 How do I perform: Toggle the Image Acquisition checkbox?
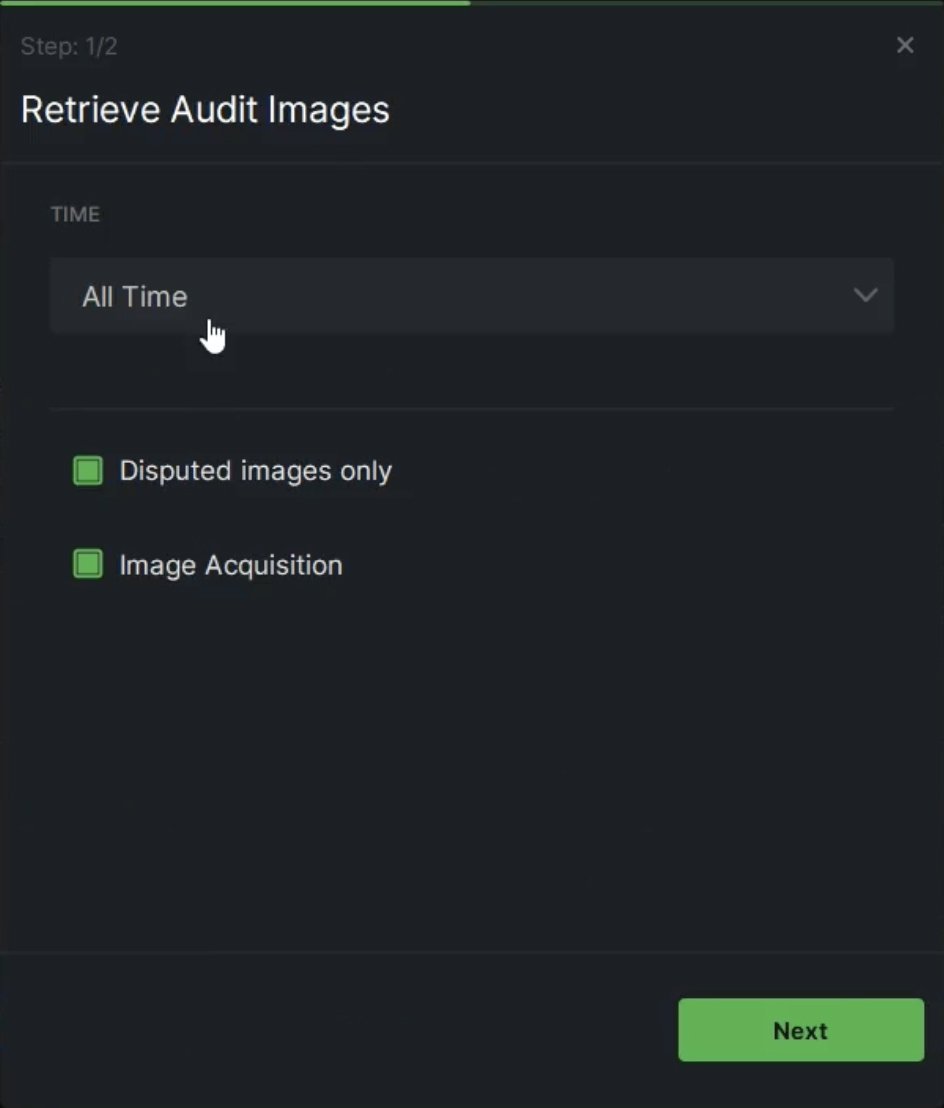[x=88, y=565]
